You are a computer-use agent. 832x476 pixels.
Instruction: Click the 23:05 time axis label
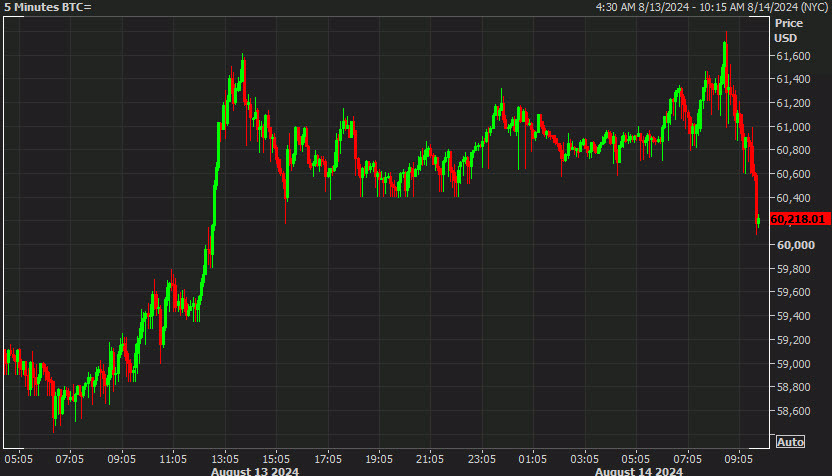pyautogui.click(x=482, y=459)
